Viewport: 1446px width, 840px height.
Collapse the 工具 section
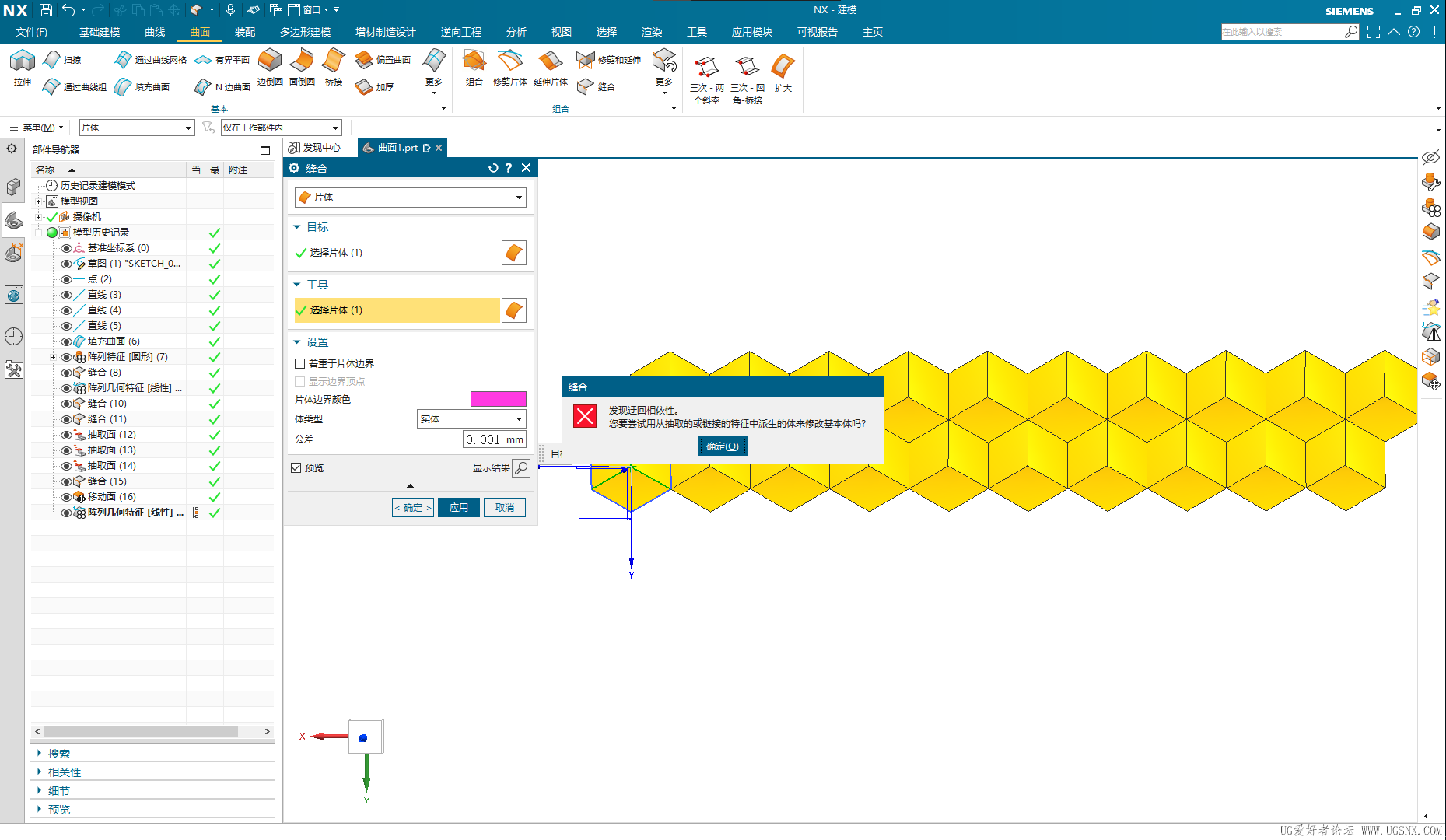coord(297,285)
